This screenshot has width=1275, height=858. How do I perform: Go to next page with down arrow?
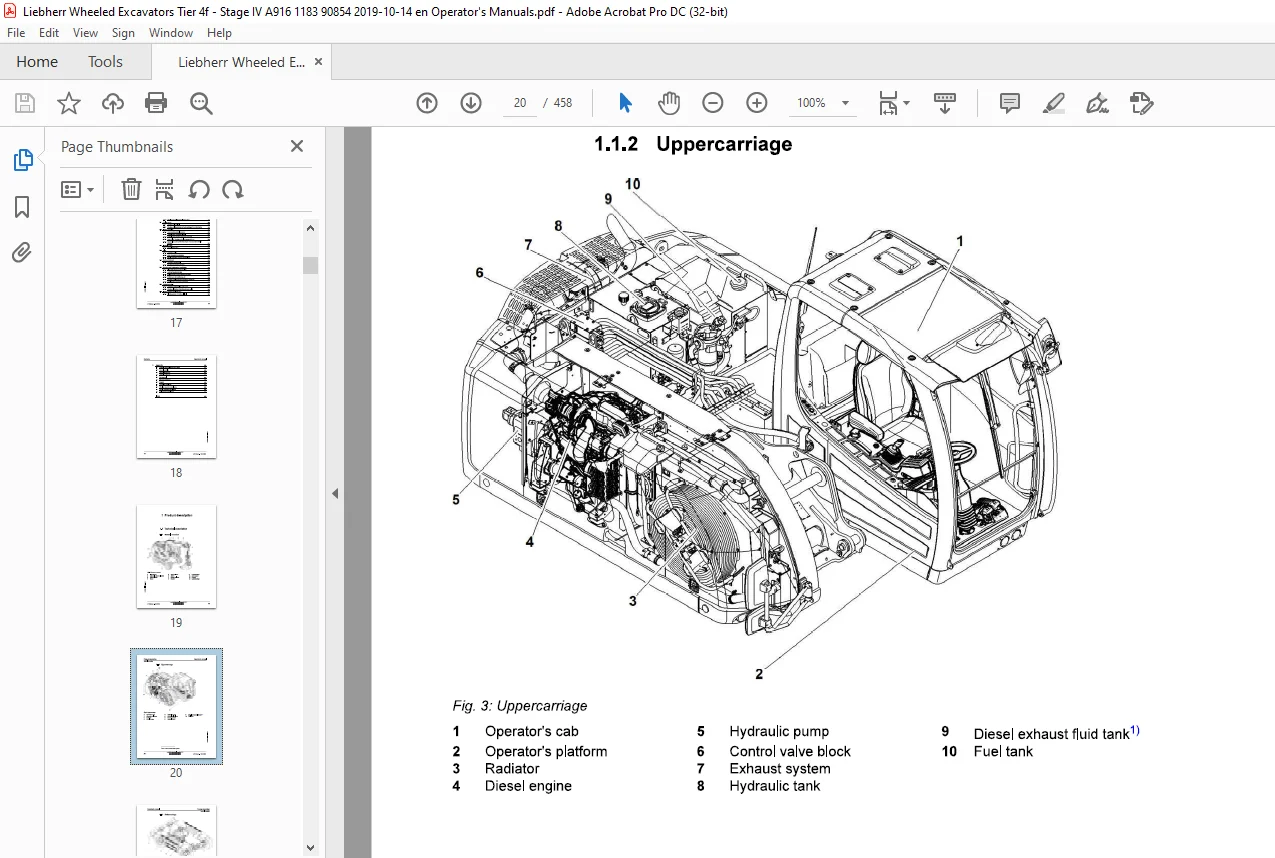[x=471, y=103]
